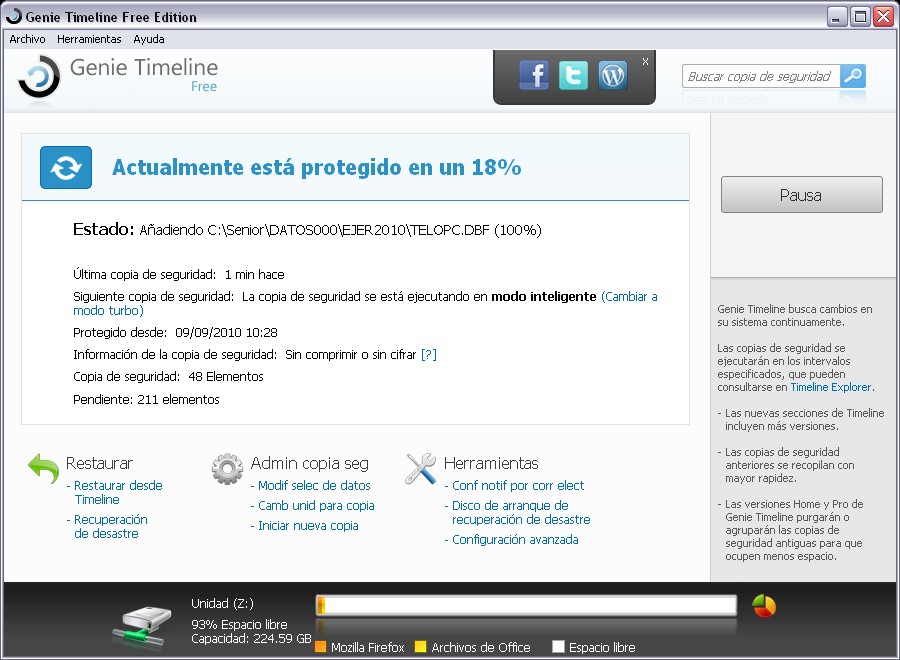Click the green Restaurar arrow icon

[x=44, y=468]
